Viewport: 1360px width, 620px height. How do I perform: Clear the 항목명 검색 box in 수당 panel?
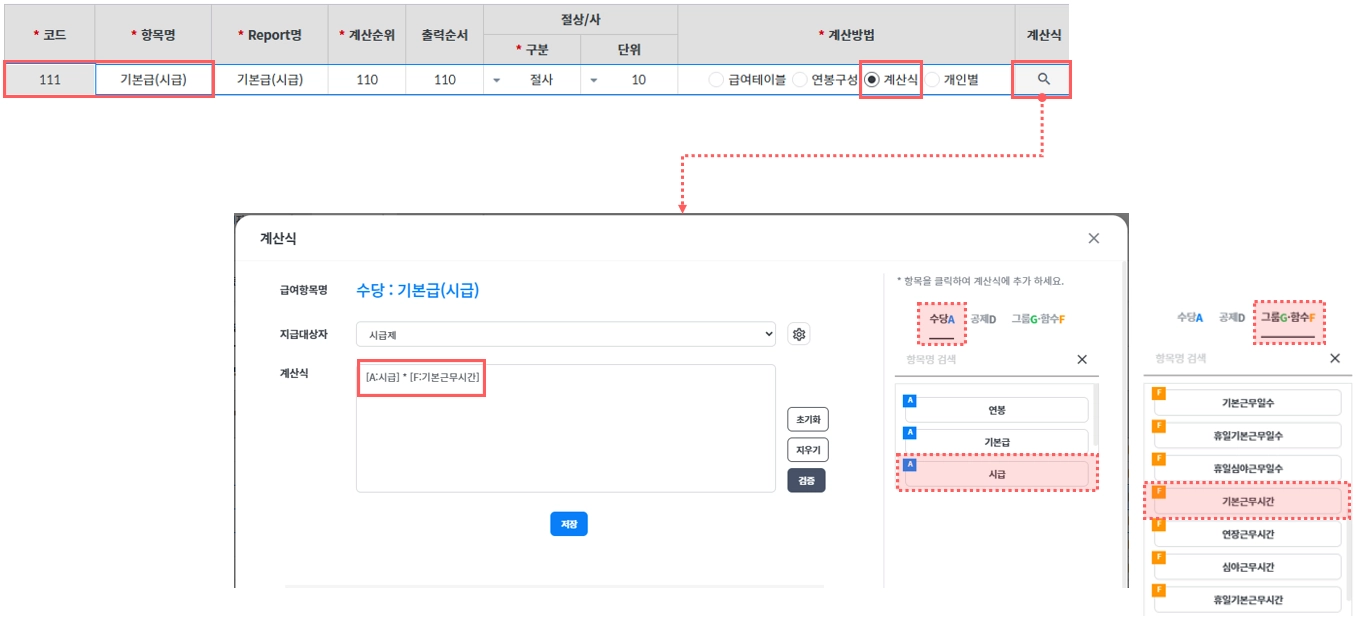(x=1081, y=360)
